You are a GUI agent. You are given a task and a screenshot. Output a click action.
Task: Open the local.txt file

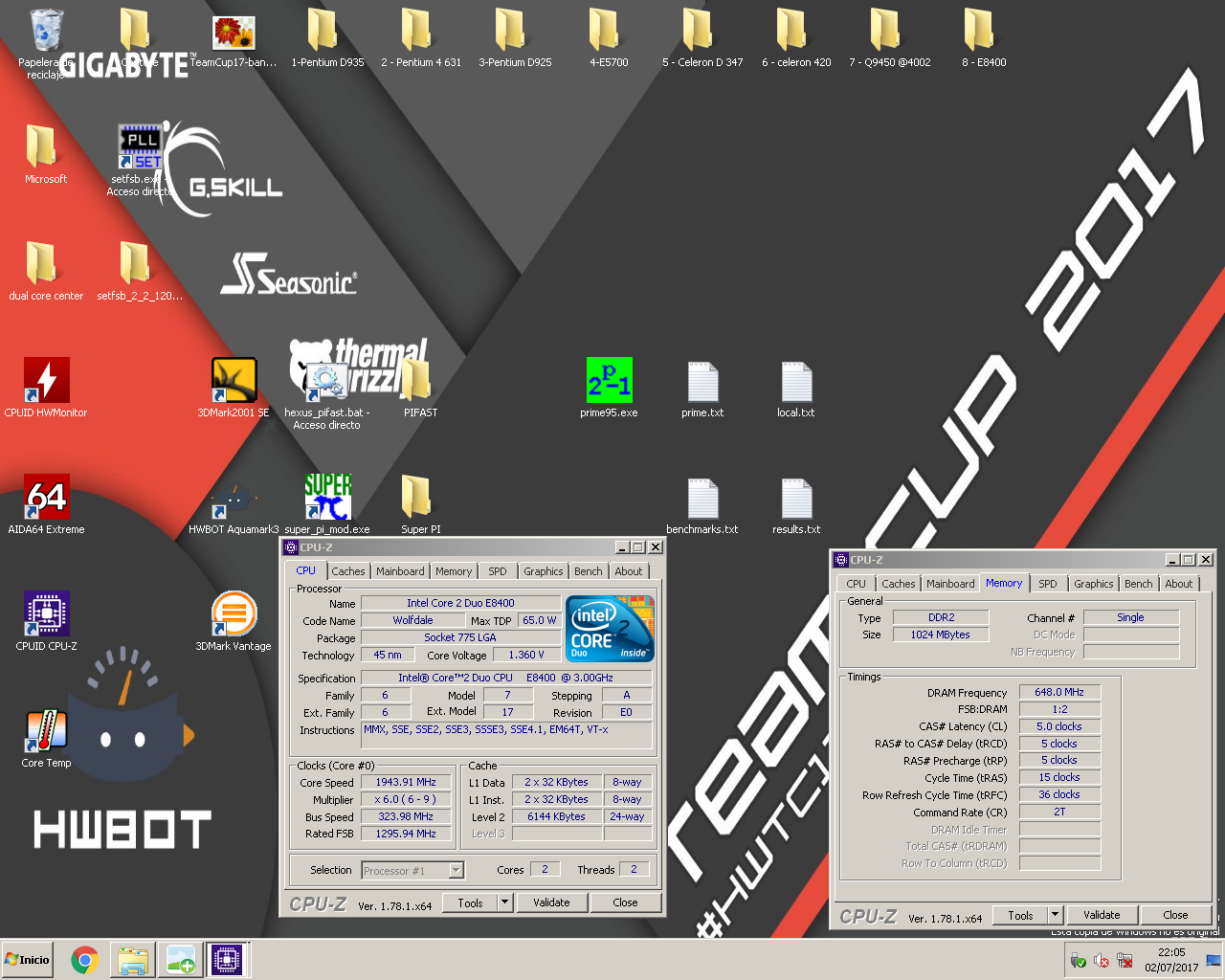(x=796, y=381)
